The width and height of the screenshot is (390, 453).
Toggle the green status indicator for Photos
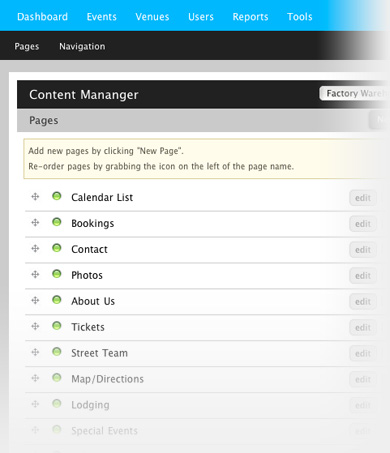pyautogui.click(x=57, y=274)
